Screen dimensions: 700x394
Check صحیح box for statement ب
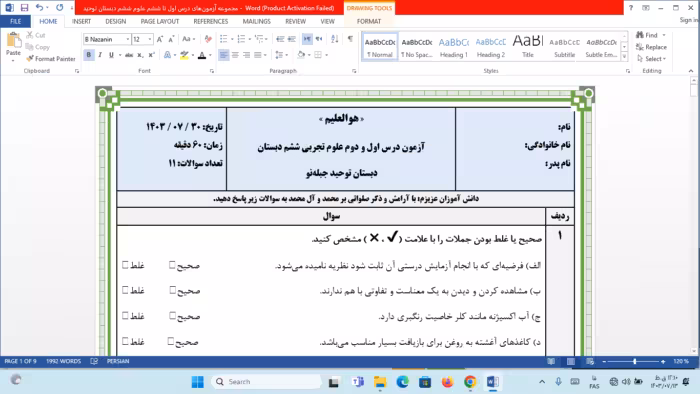click(x=172, y=290)
